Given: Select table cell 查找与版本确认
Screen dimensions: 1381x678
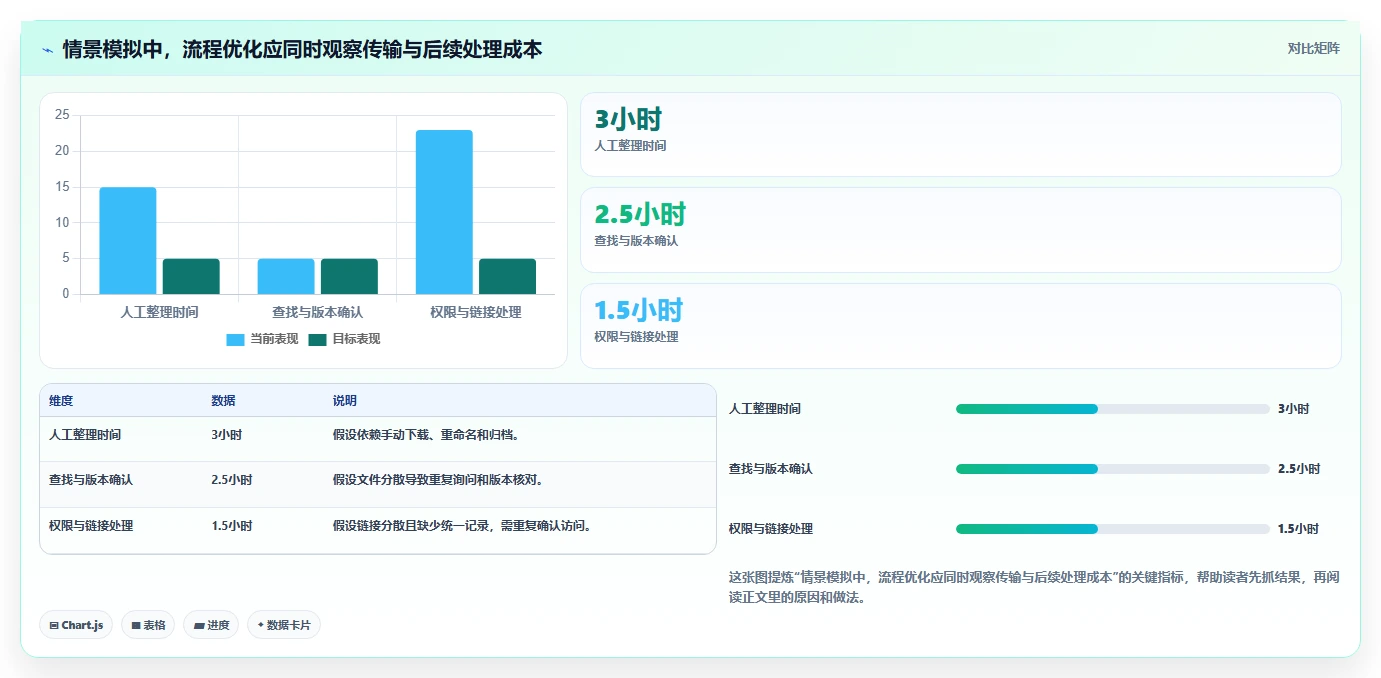Looking at the screenshot, I should [x=91, y=480].
